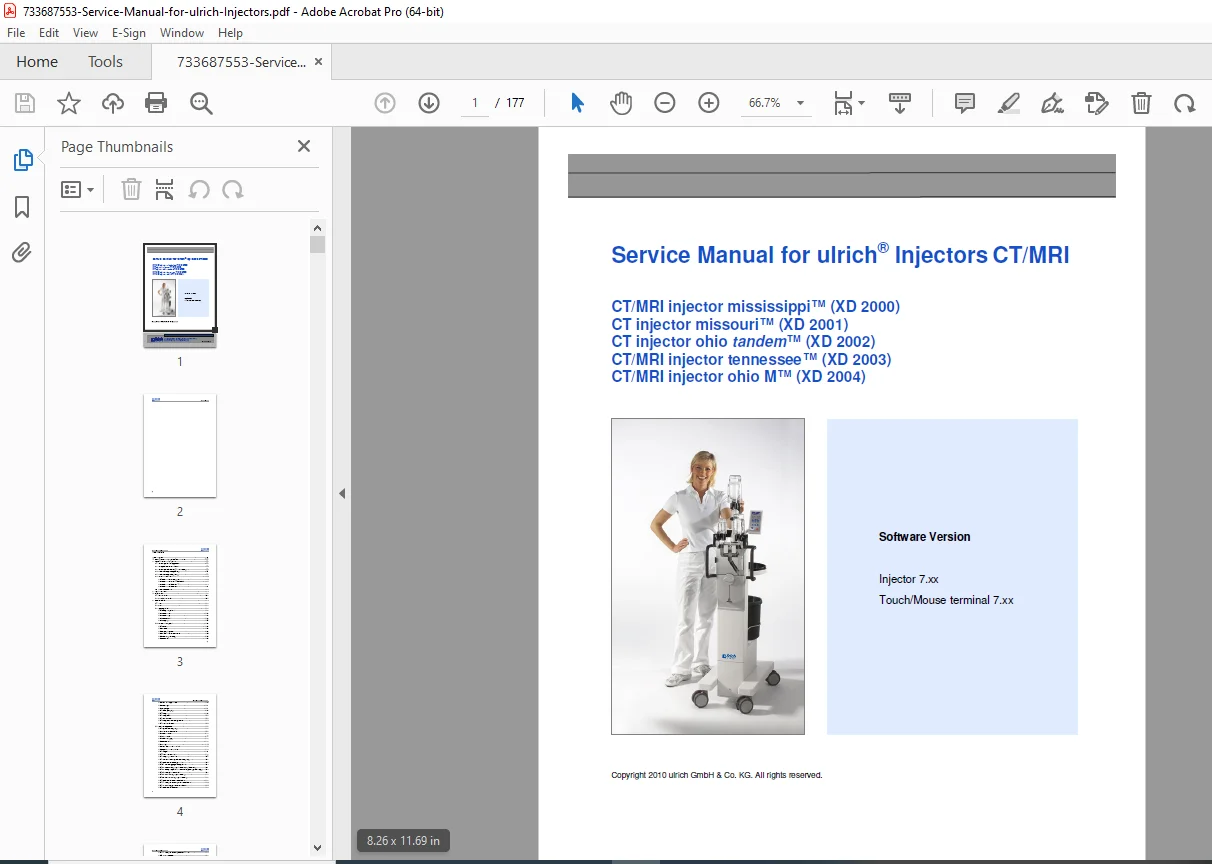The image size is (1212, 864).
Task: Zoom out with minus icon
Action: point(665,103)
